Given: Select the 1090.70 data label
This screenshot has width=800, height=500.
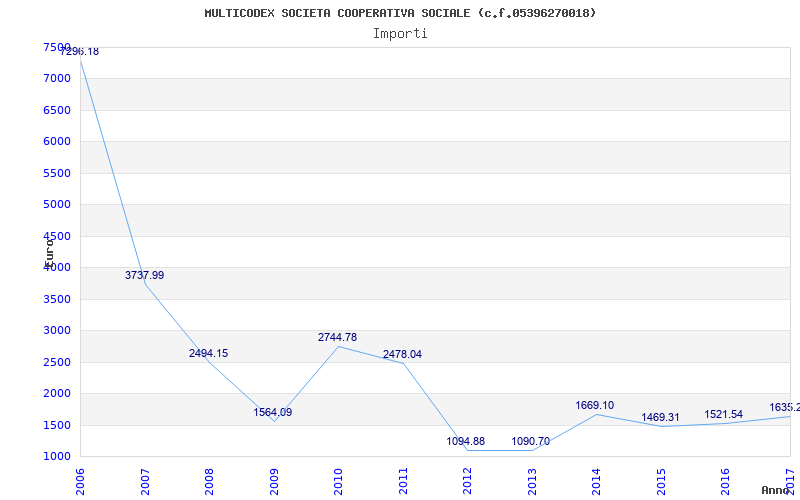Looking at the screenshot, I should coord(530,442).
